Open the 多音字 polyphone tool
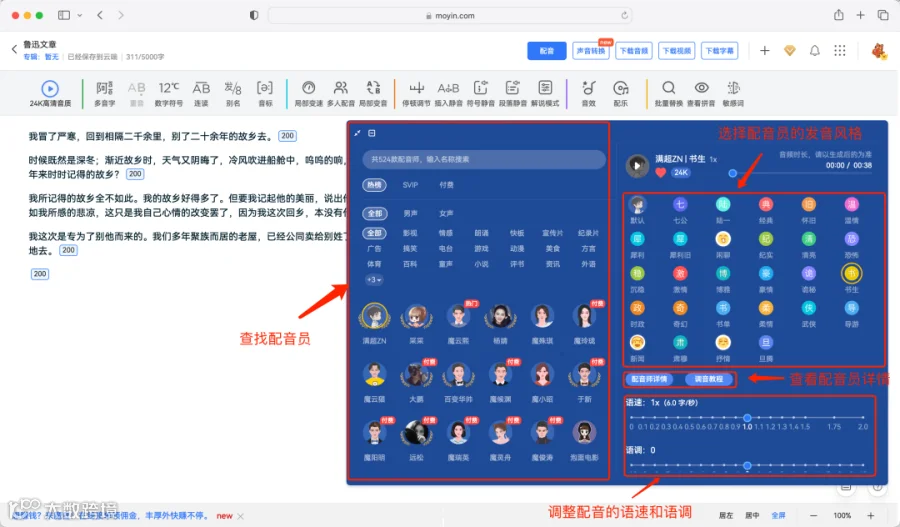 (104, 93)
